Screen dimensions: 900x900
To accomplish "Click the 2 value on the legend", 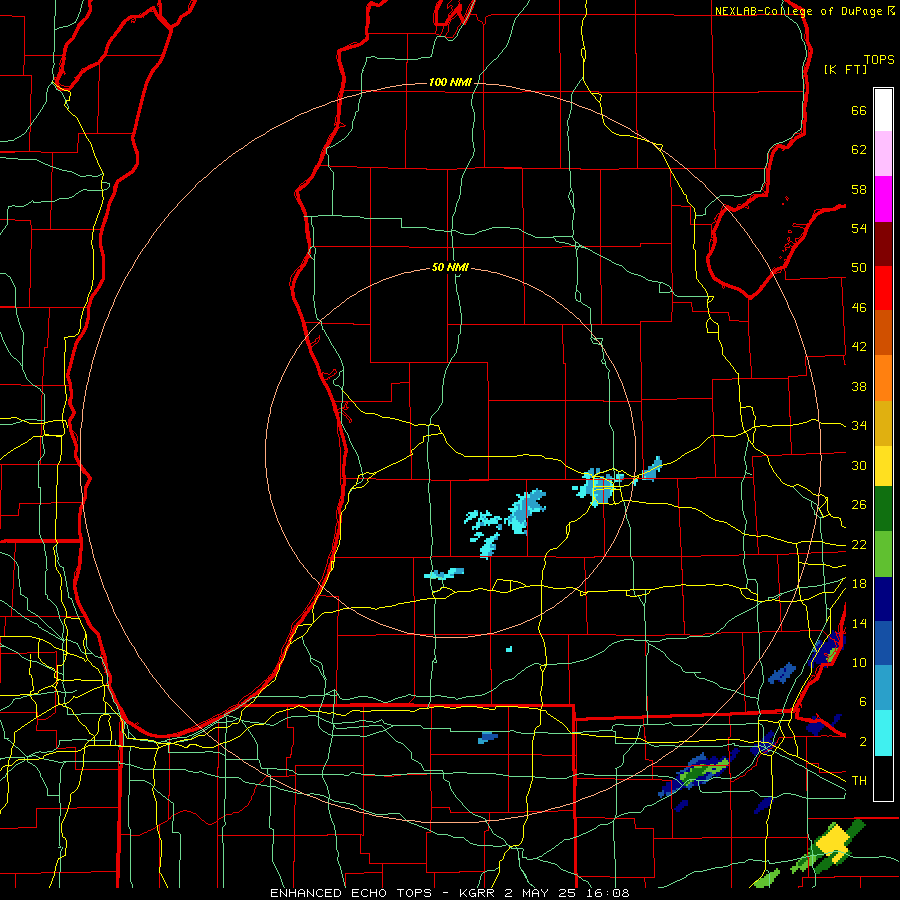I will [862, 742].
